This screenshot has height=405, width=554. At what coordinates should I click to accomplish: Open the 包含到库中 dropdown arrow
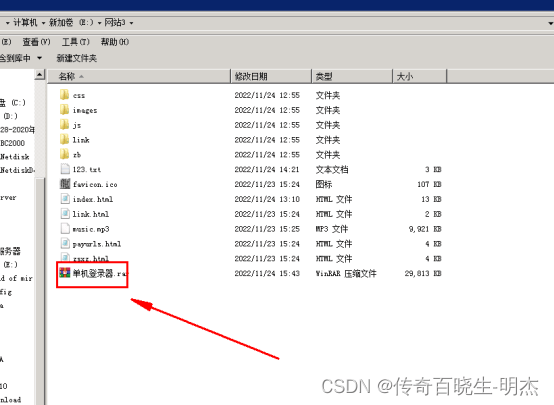coord(40,58)
